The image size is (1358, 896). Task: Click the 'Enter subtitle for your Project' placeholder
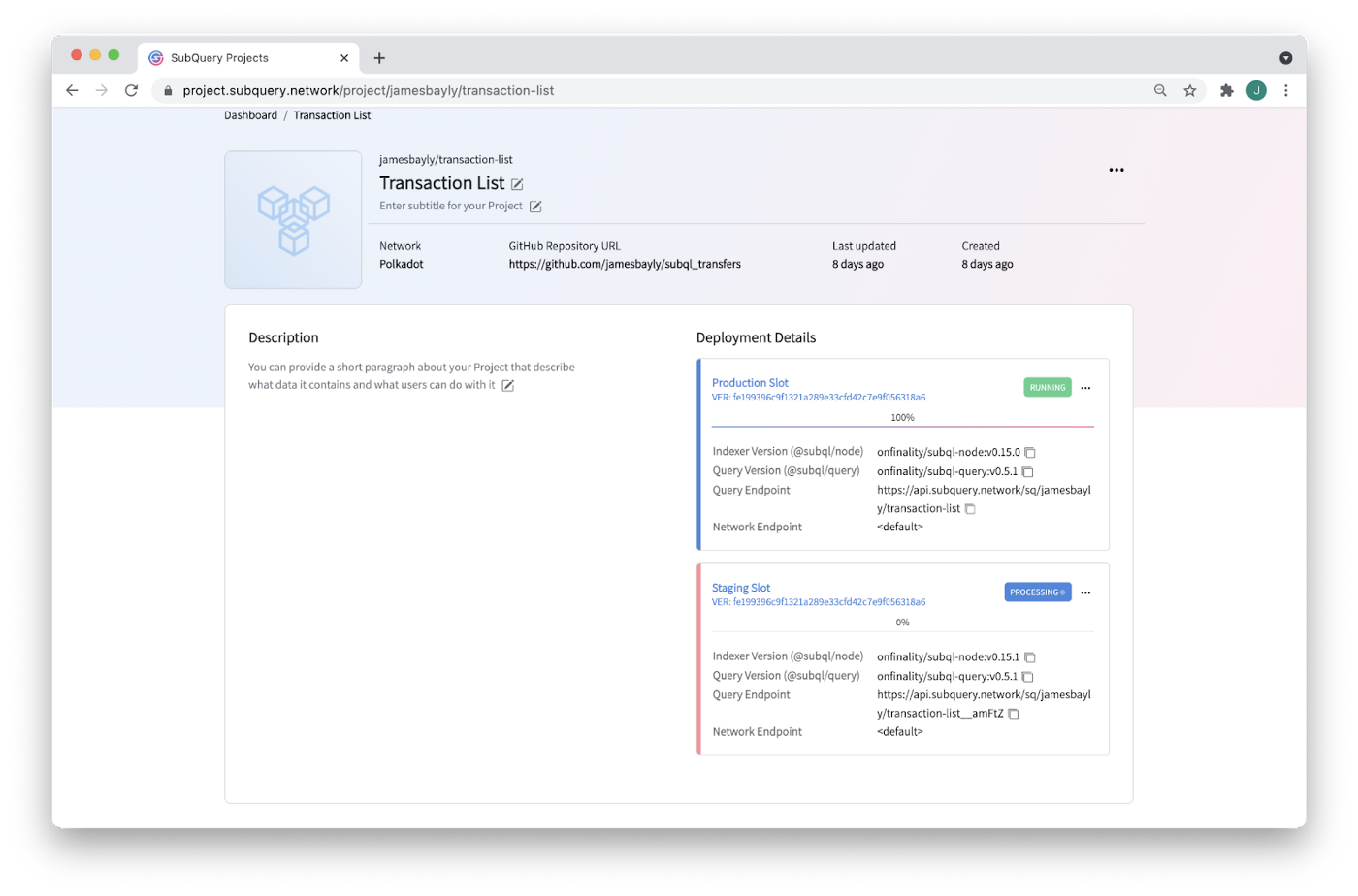pos(450,206)
